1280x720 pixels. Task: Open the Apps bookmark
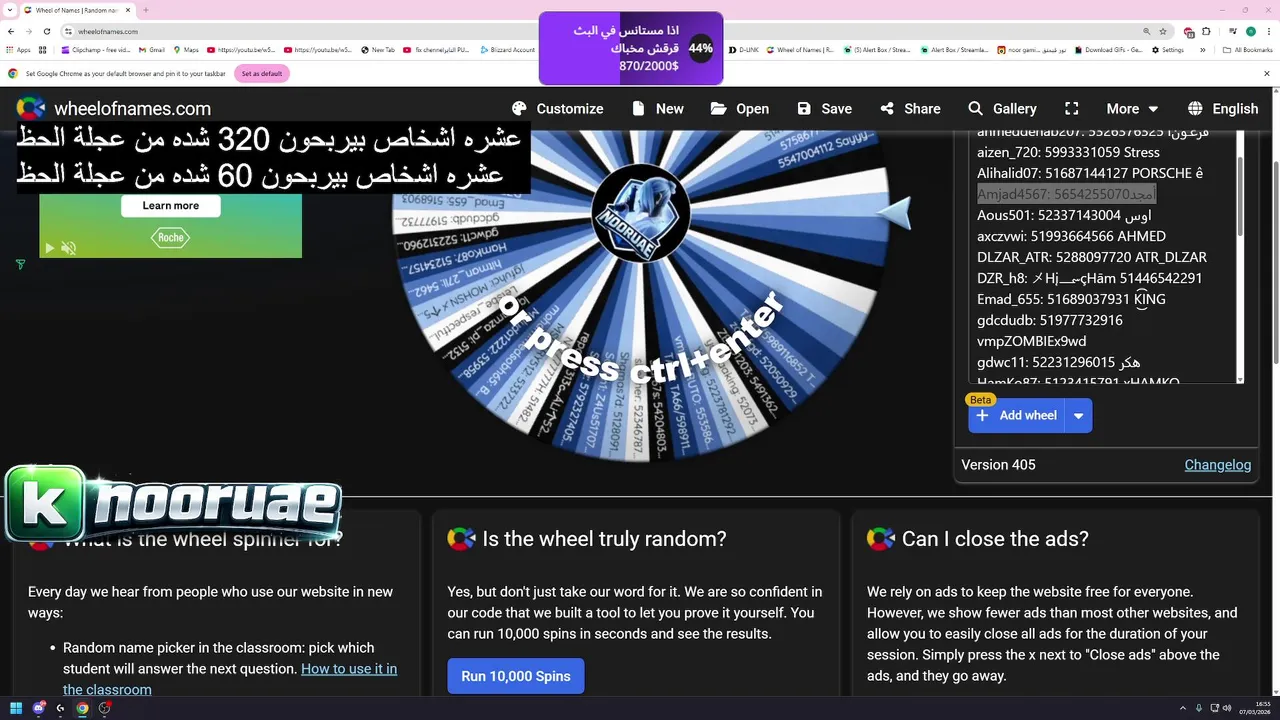(18, 50)
